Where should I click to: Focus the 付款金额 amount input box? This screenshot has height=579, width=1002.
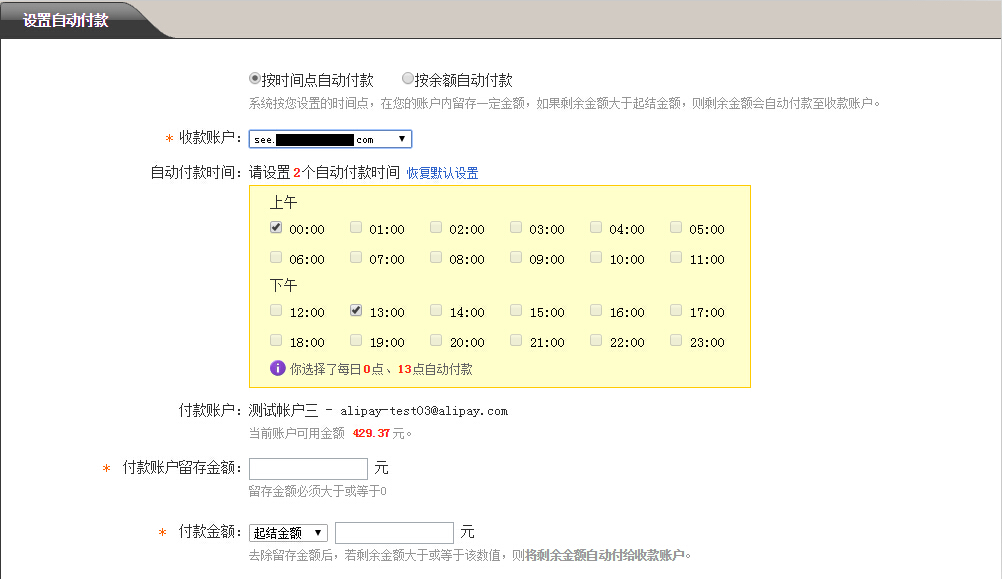click(394, 533)
